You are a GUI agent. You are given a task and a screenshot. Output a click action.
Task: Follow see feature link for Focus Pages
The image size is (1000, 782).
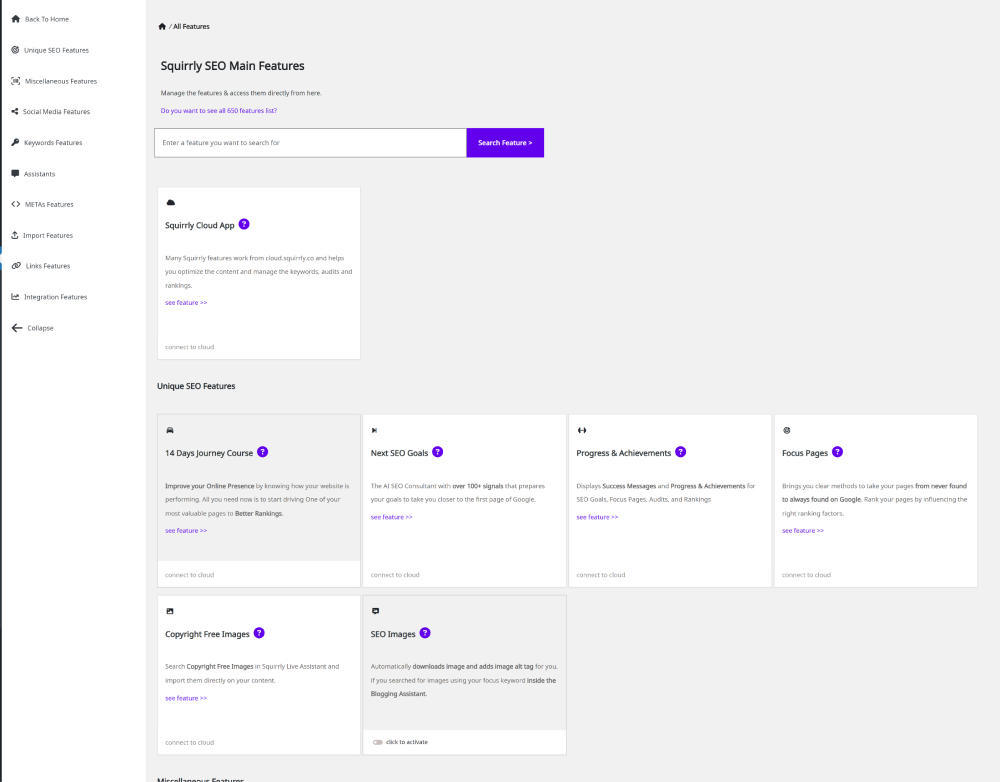(803, 531)
